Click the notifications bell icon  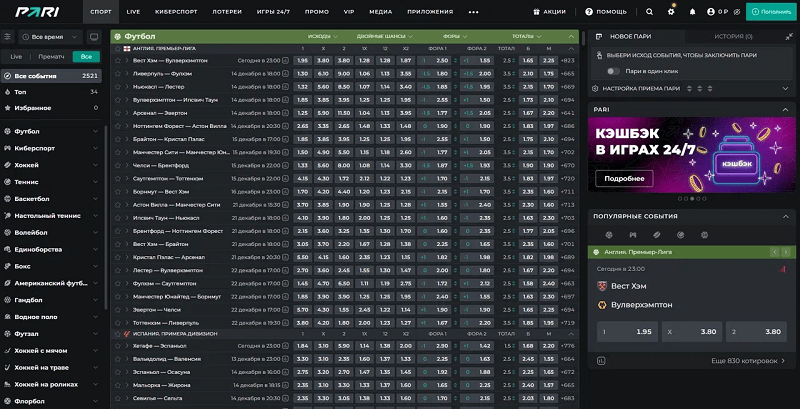(x=694, y=12)
